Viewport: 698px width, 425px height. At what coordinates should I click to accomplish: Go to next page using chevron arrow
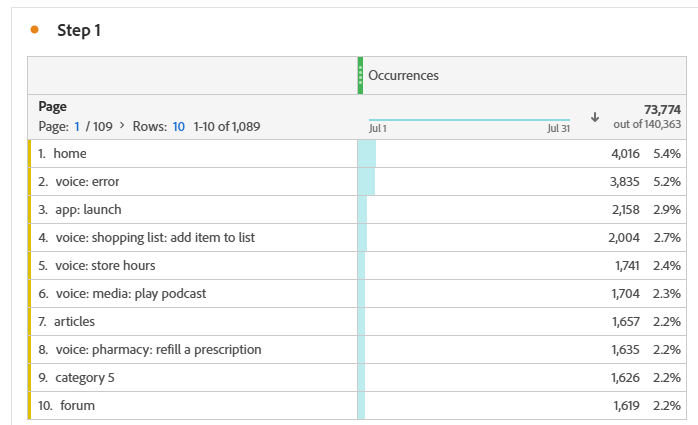click(123, 126)
